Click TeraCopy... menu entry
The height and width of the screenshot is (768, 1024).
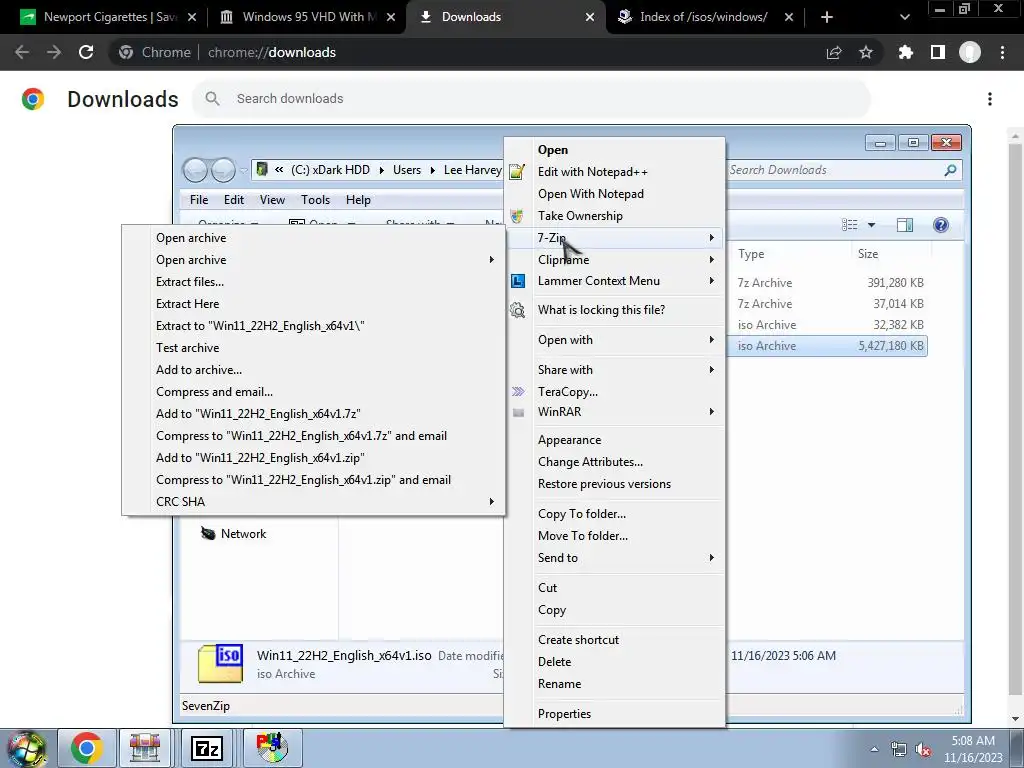pyautogui.click(x=568, y=392)
